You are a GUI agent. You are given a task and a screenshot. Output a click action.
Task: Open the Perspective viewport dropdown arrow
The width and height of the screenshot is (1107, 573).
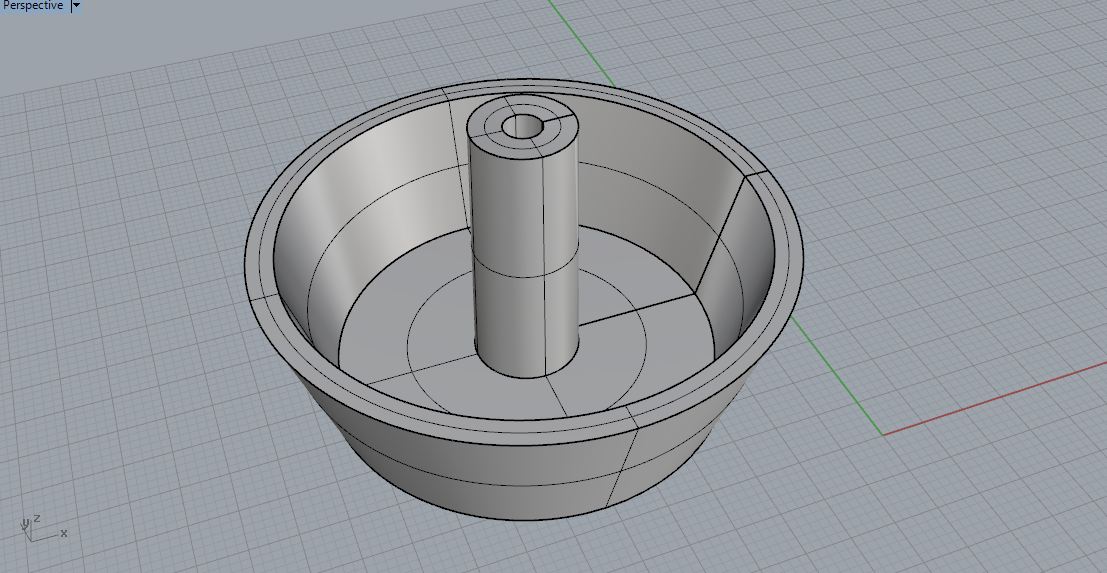[x=77, y=6]
